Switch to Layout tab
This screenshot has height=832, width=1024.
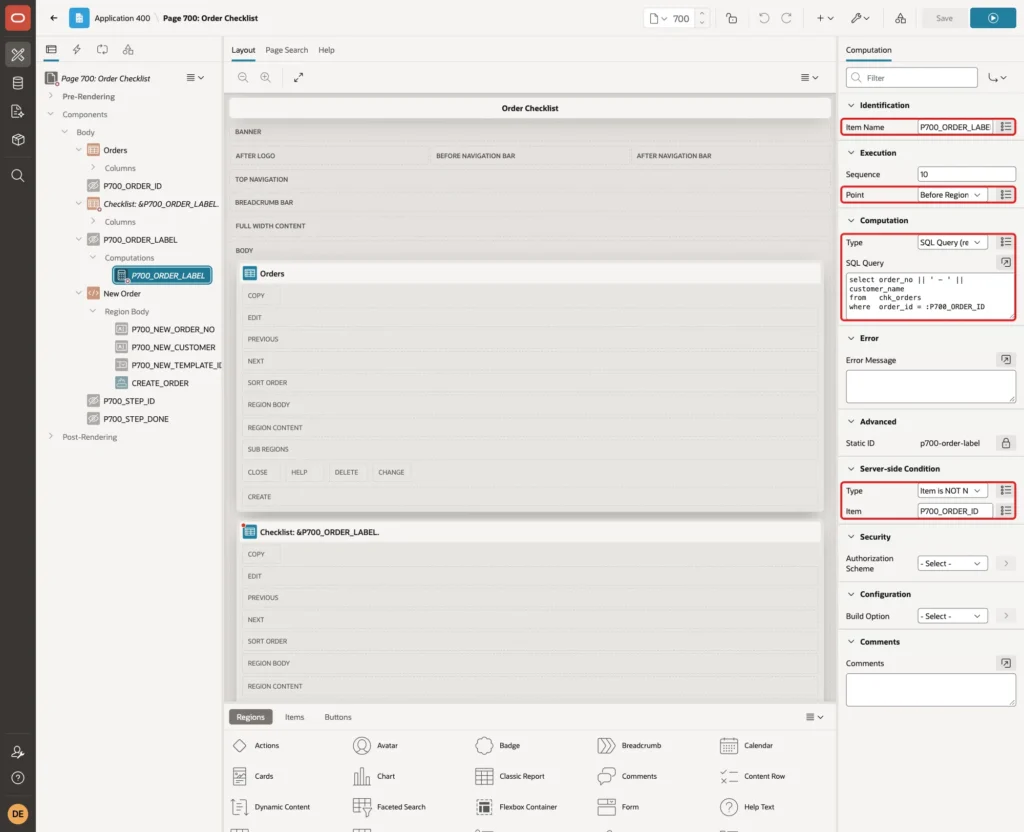[243, 50]
